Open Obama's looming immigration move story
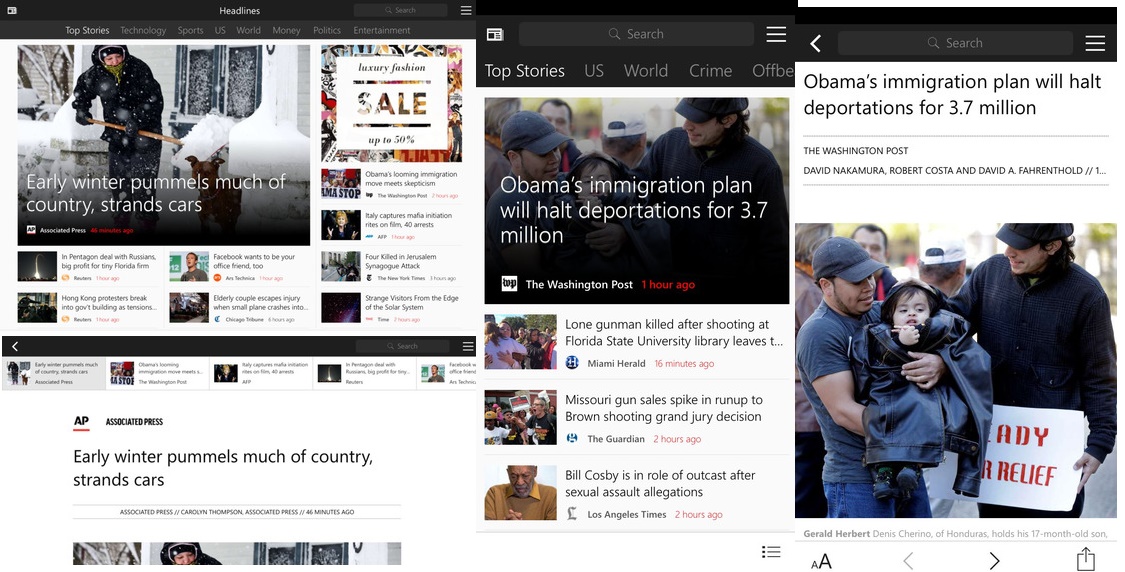 (391, 184)
